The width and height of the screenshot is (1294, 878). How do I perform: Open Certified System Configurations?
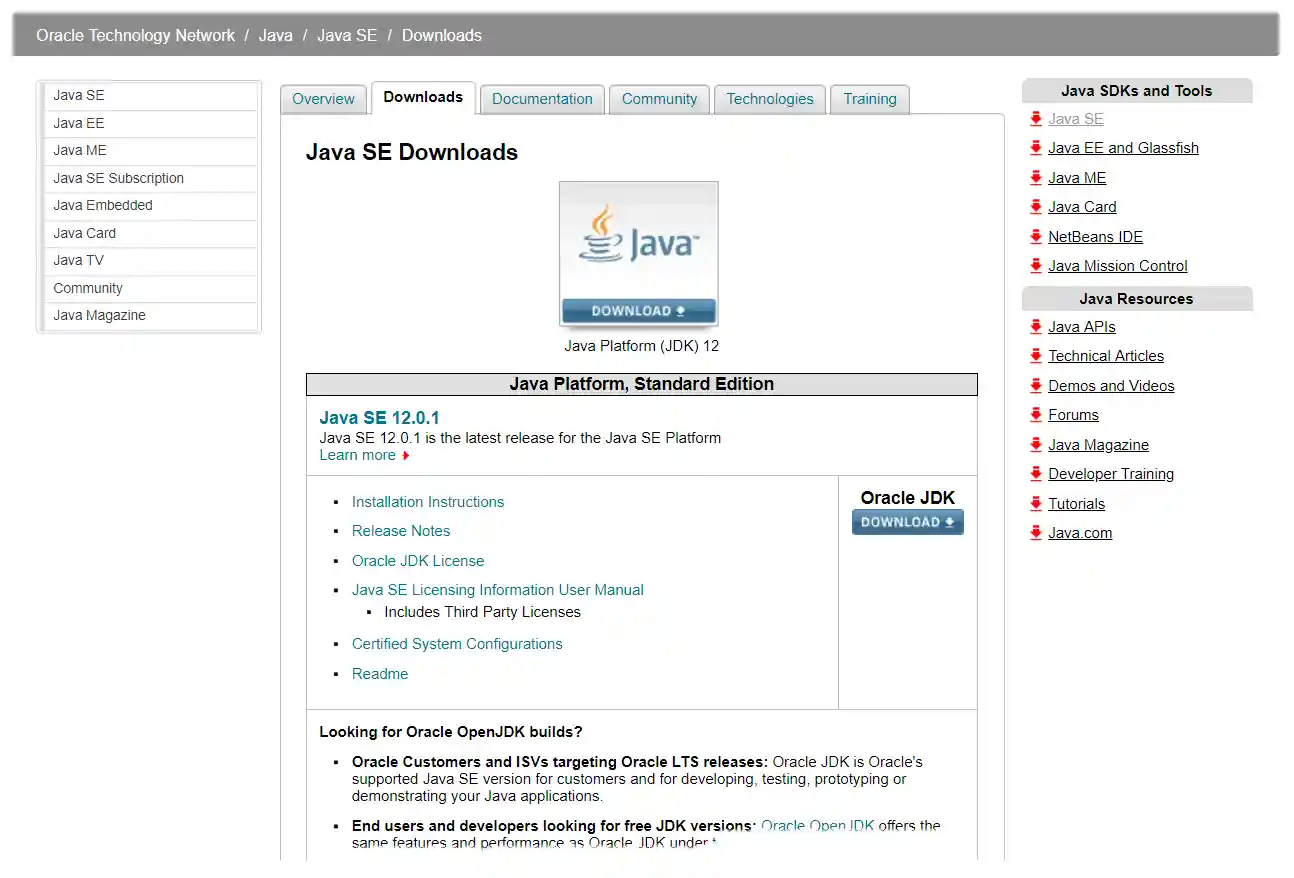point(457,643)
